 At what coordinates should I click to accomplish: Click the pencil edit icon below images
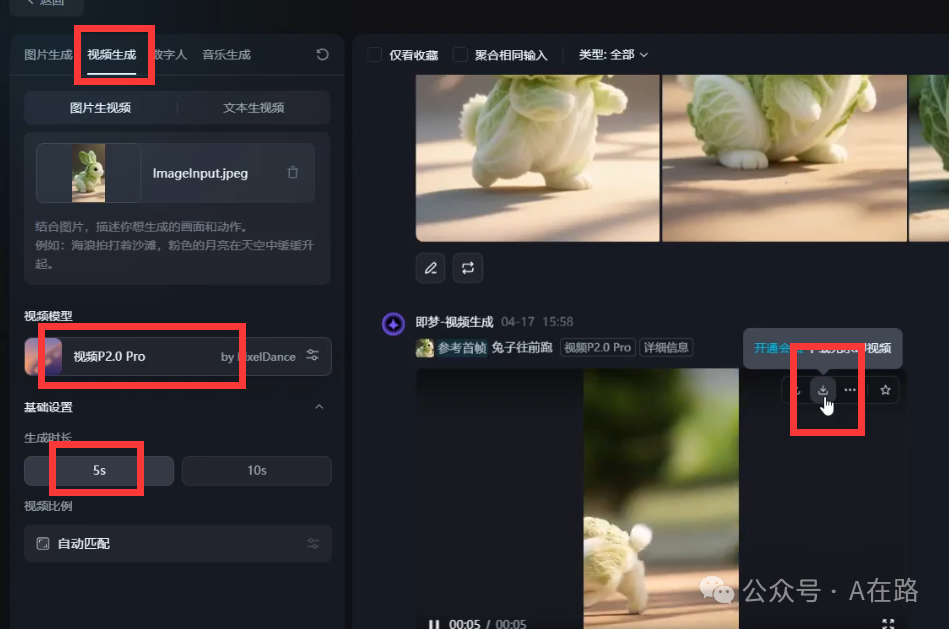click(430, 268)
